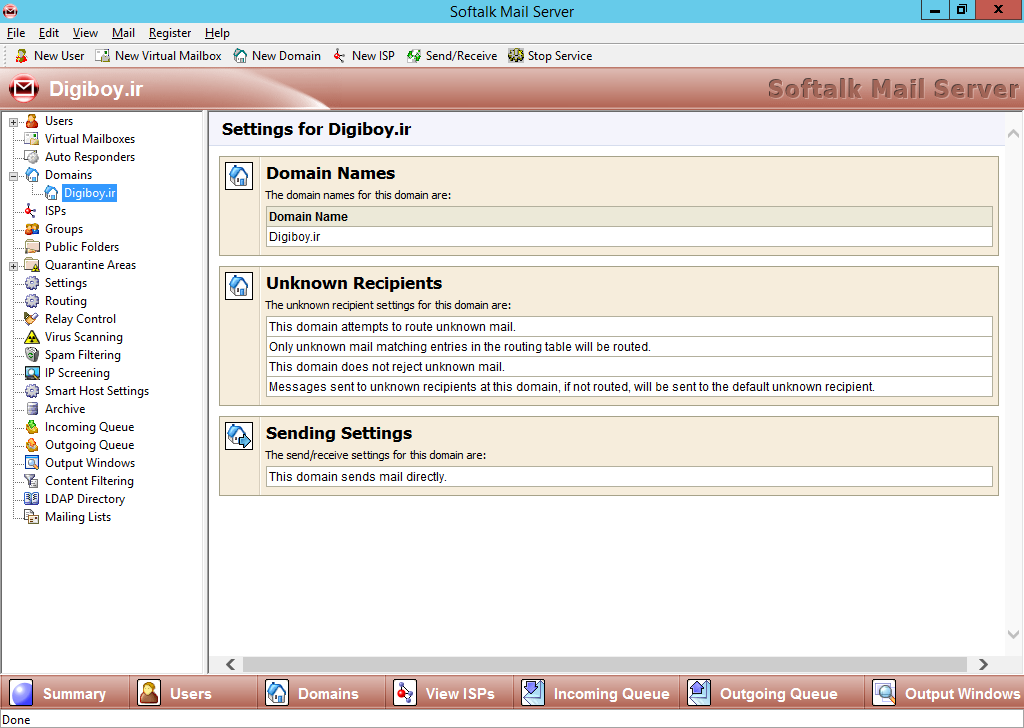Click the Public Folders tree icon
The image size is (1024, 728).
(x=32, y=247)
